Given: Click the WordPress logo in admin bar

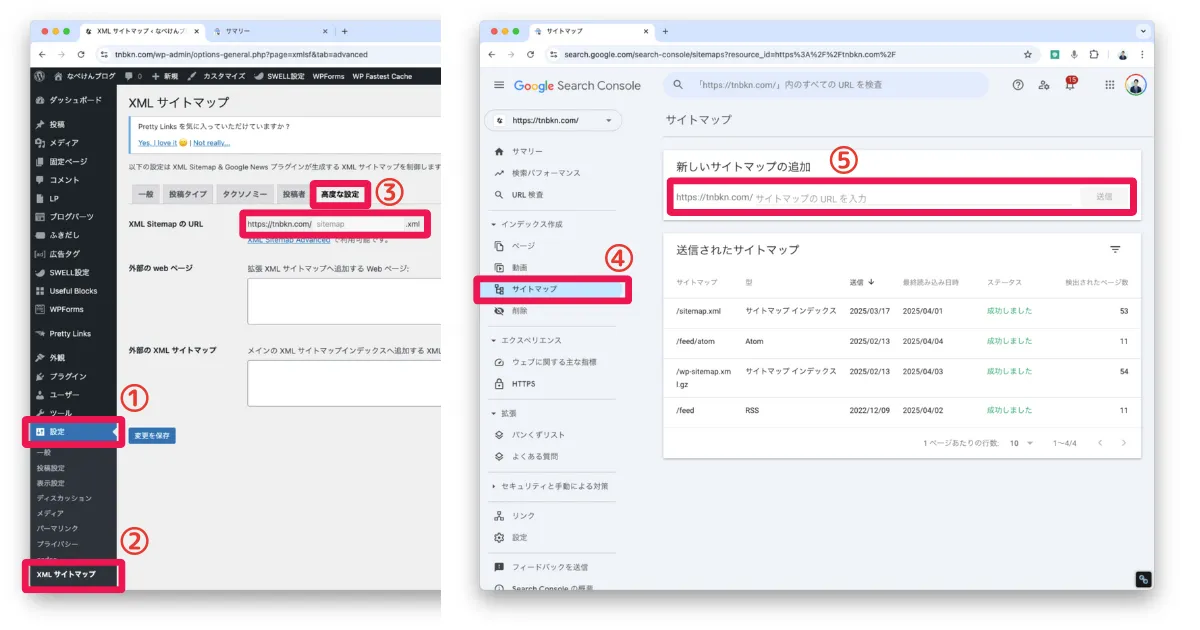Looking at the screenshot, I should point(39,76).
